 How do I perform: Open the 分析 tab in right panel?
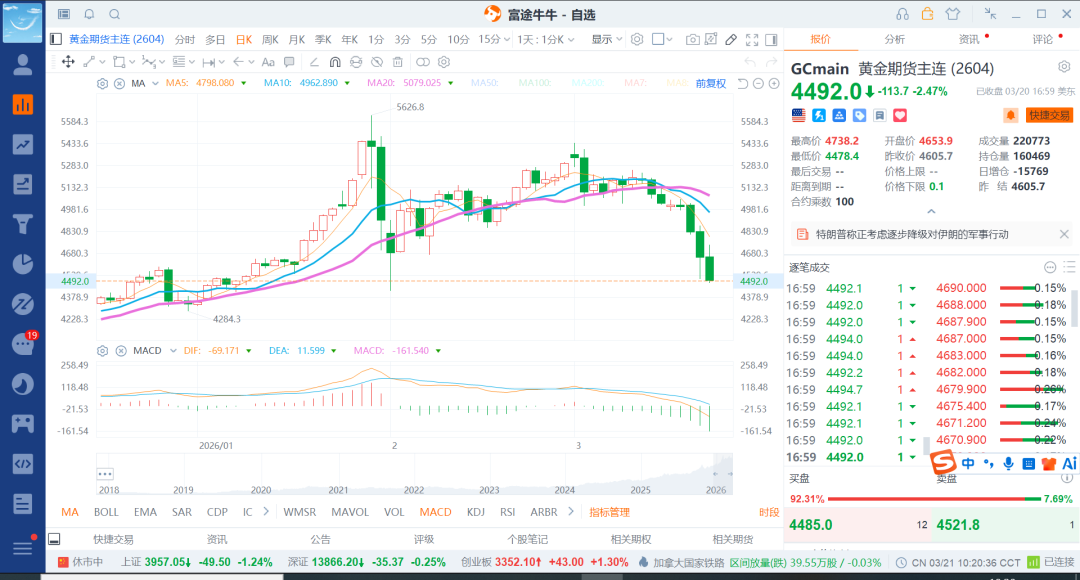click(895, 39)
